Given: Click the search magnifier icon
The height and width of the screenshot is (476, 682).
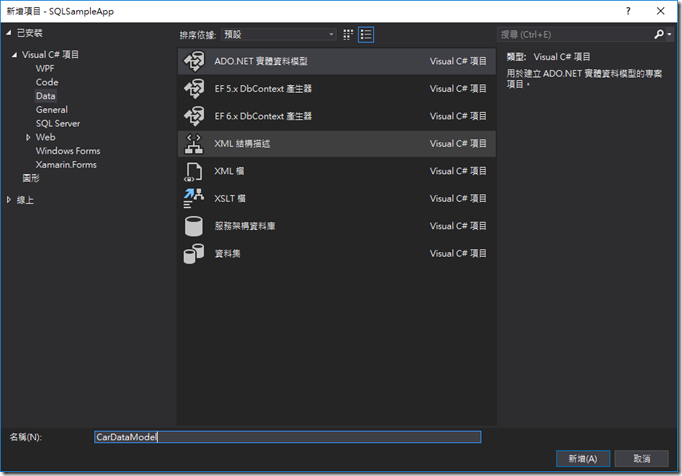Looking at the screenshot, I should (x=659, y=34).
